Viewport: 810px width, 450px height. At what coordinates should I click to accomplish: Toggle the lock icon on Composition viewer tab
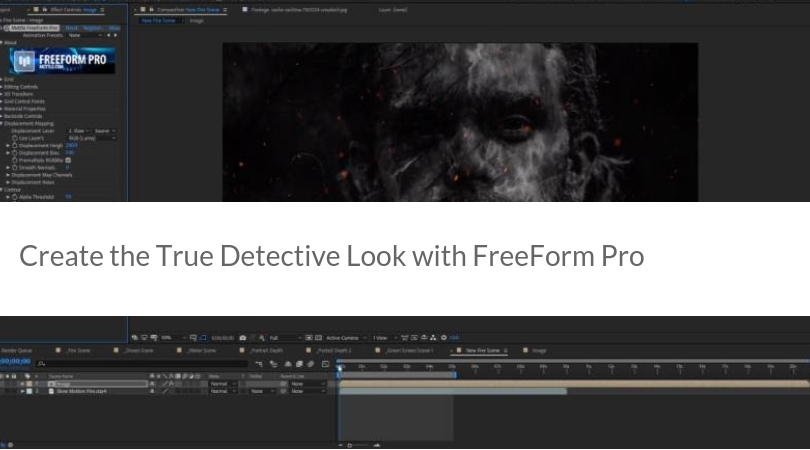pos(151,9)
